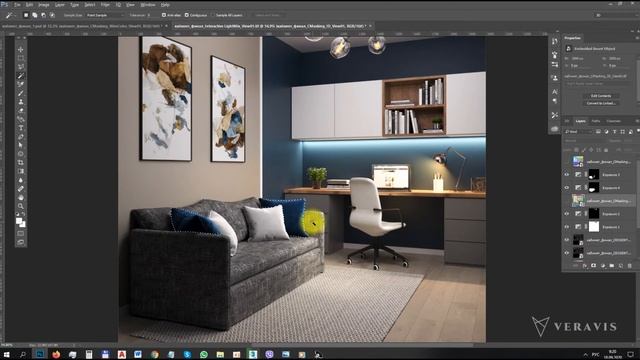Select the Rectangular Marquee tool

click(20, 58)
